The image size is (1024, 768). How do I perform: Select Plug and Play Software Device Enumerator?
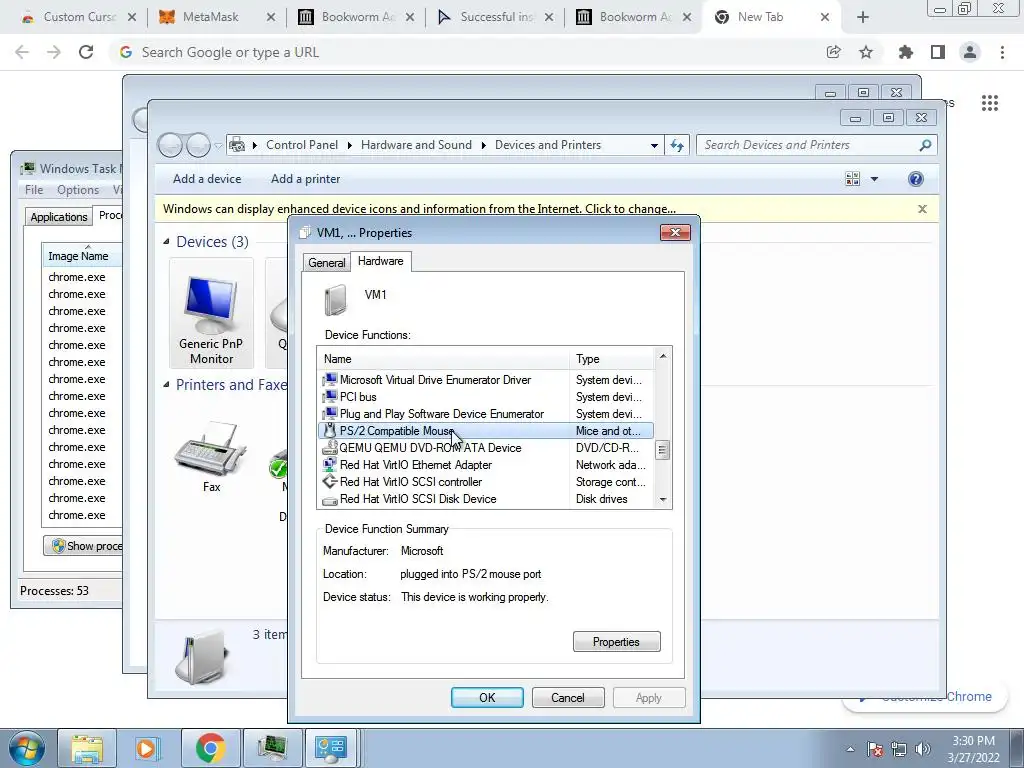485,414
